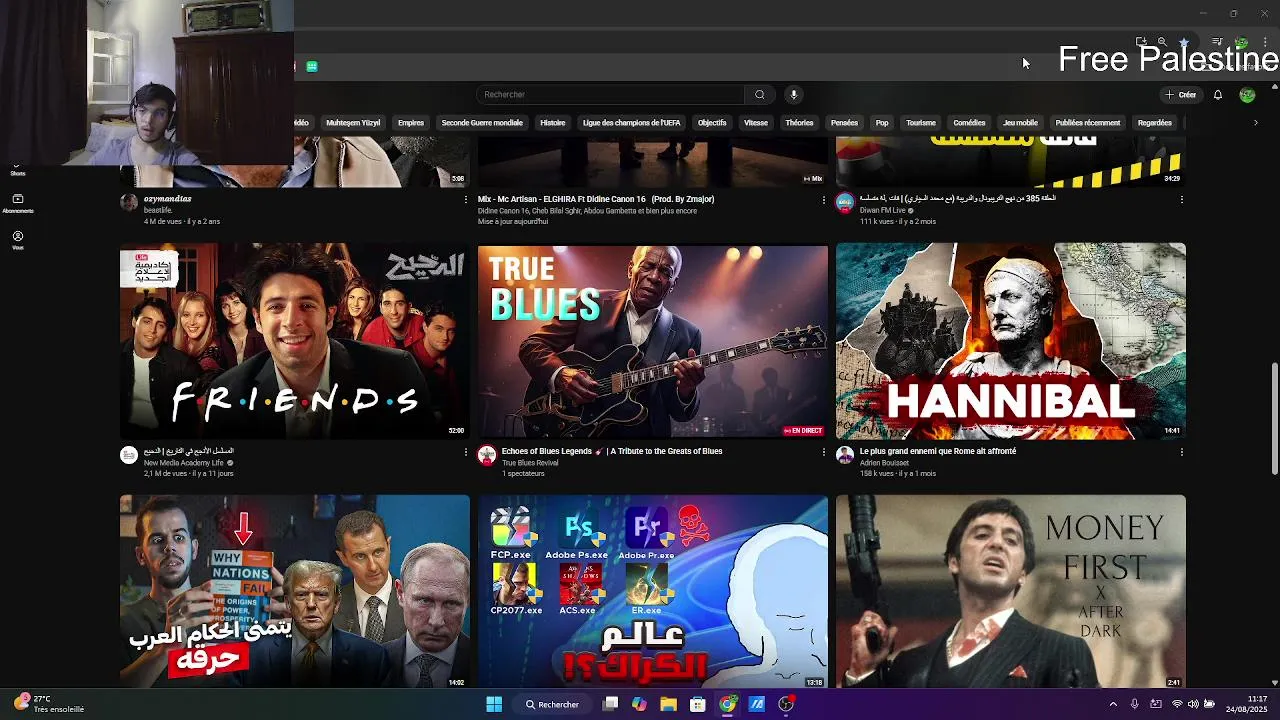
Task: Open Abonnements in the YouTube sidebar
Action: point(17,203)
